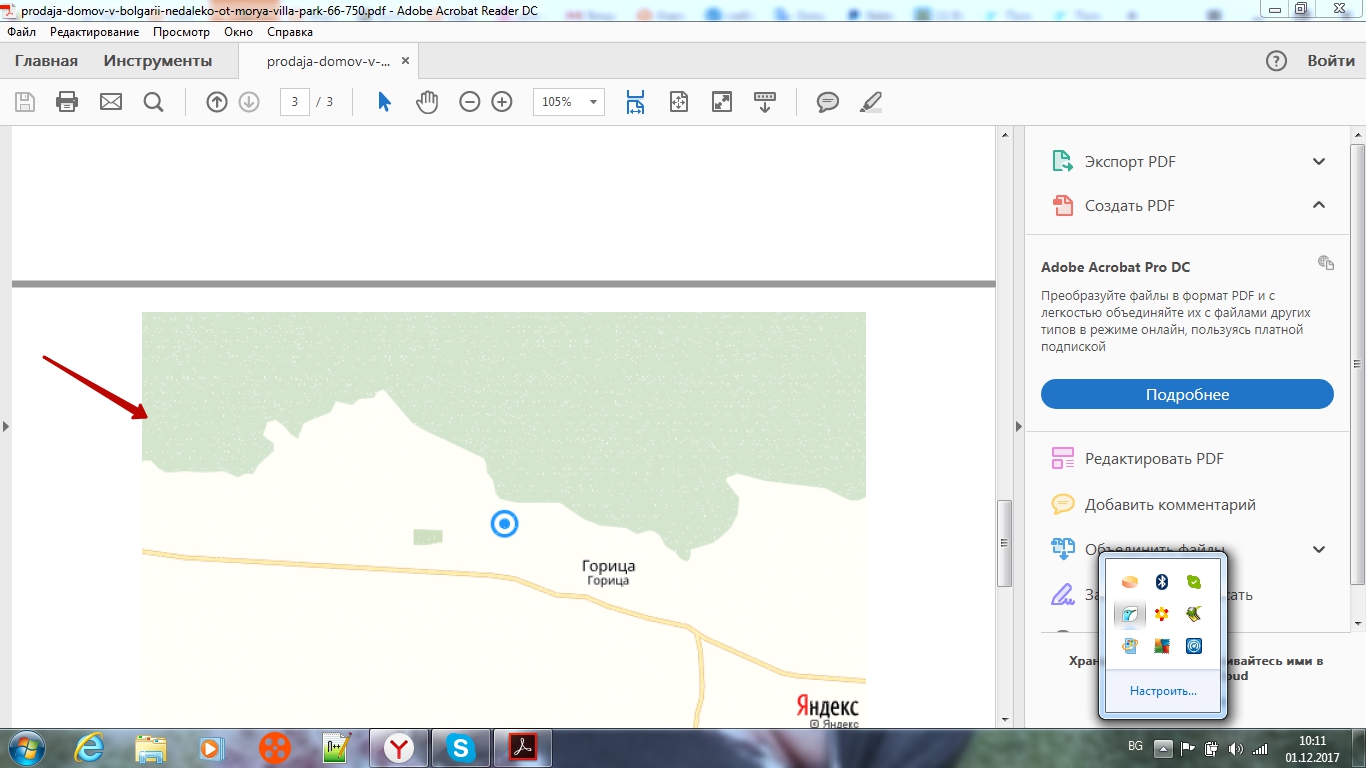Expand the Объединить файлы chevron

(x=1319, y=549)
